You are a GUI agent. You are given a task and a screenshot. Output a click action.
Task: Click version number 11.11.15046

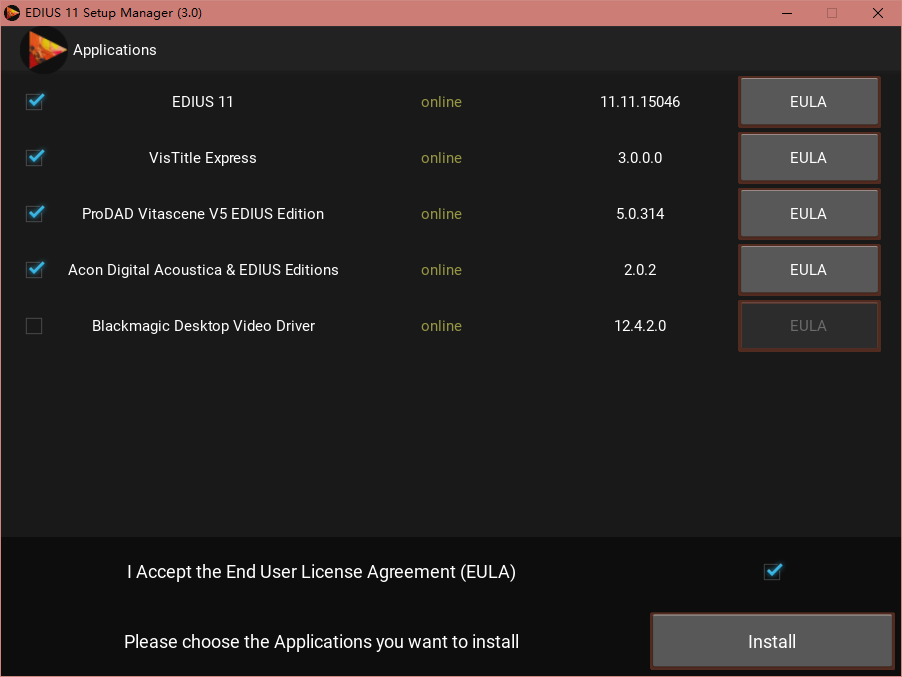pos(640,102)
